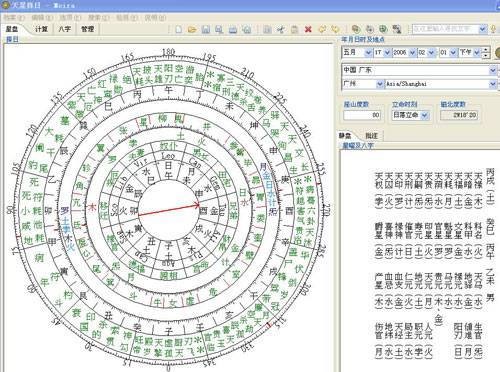Viewport: 500px width, 372px height.
Task: Click the red X delete icon
Action: tap(308, 29)
